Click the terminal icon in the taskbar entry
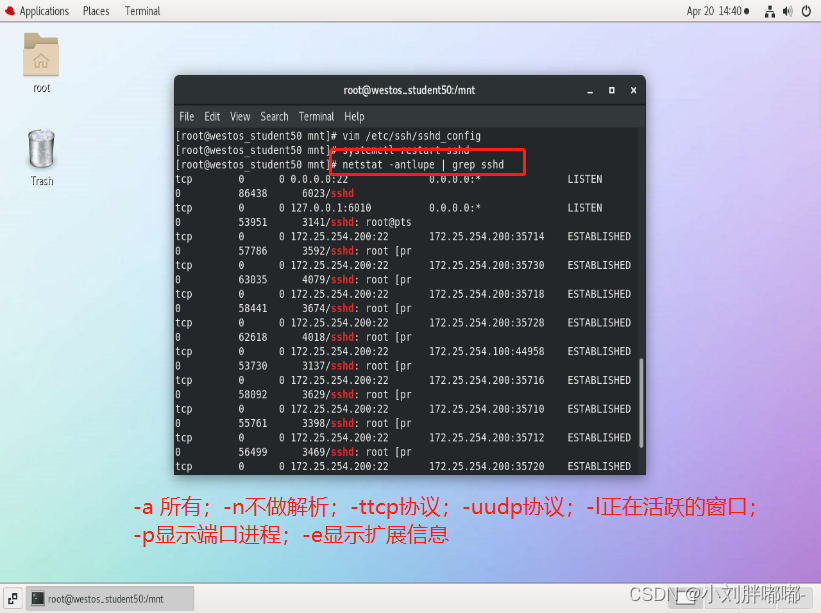The width and height of the screenshot is (821, 613). [x=38, y=597]
